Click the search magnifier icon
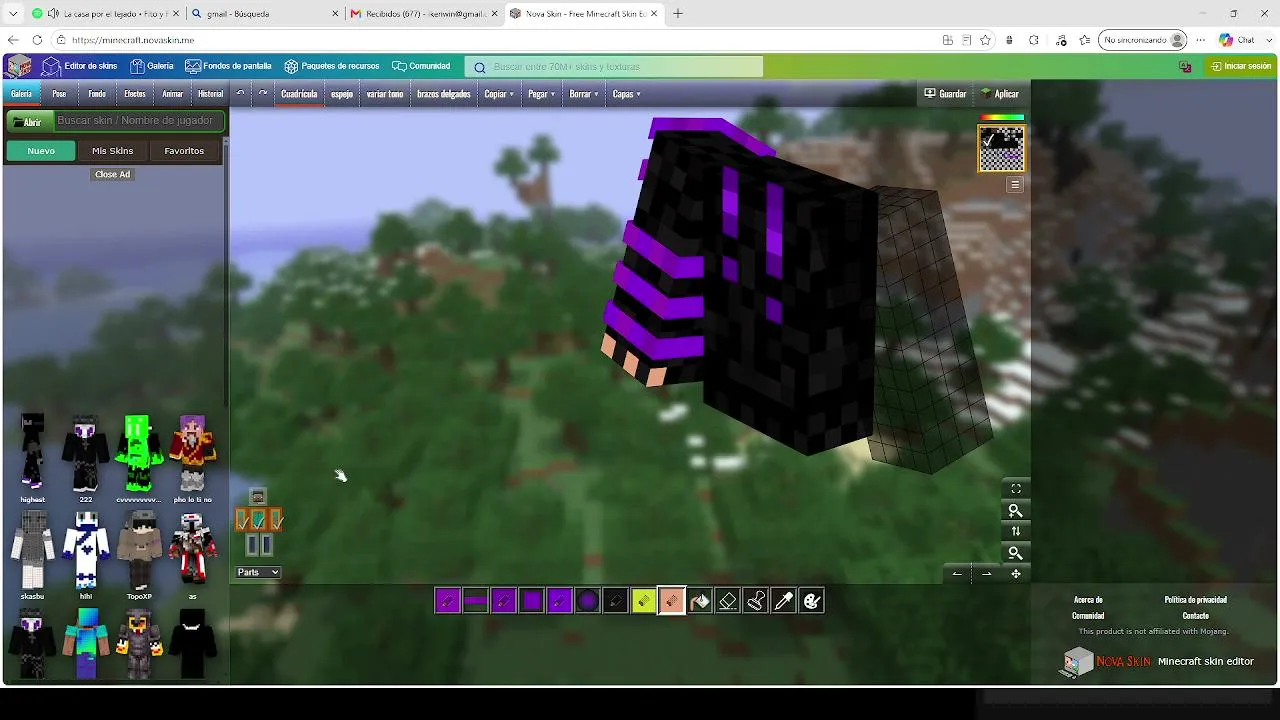This screenshot has width=1280, height=720. click(x=480, y=67)
